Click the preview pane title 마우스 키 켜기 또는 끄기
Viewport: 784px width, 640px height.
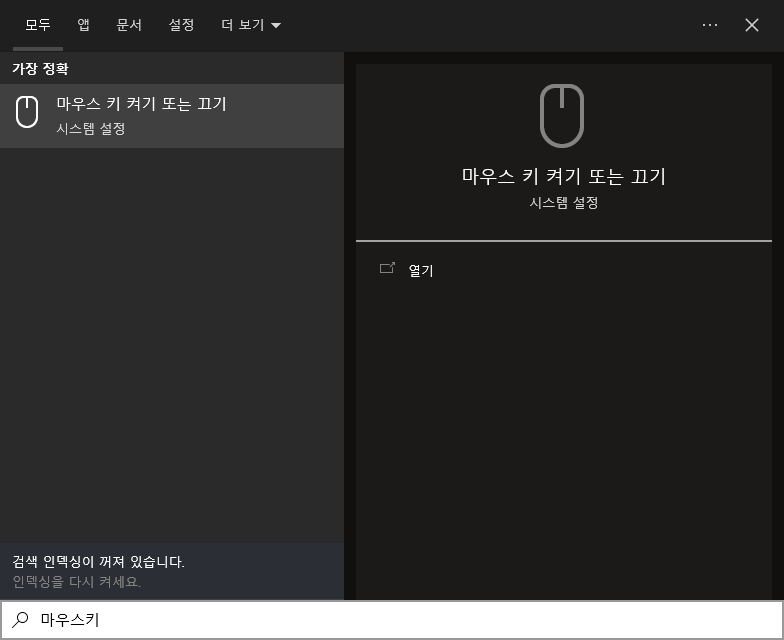point(563,176)
